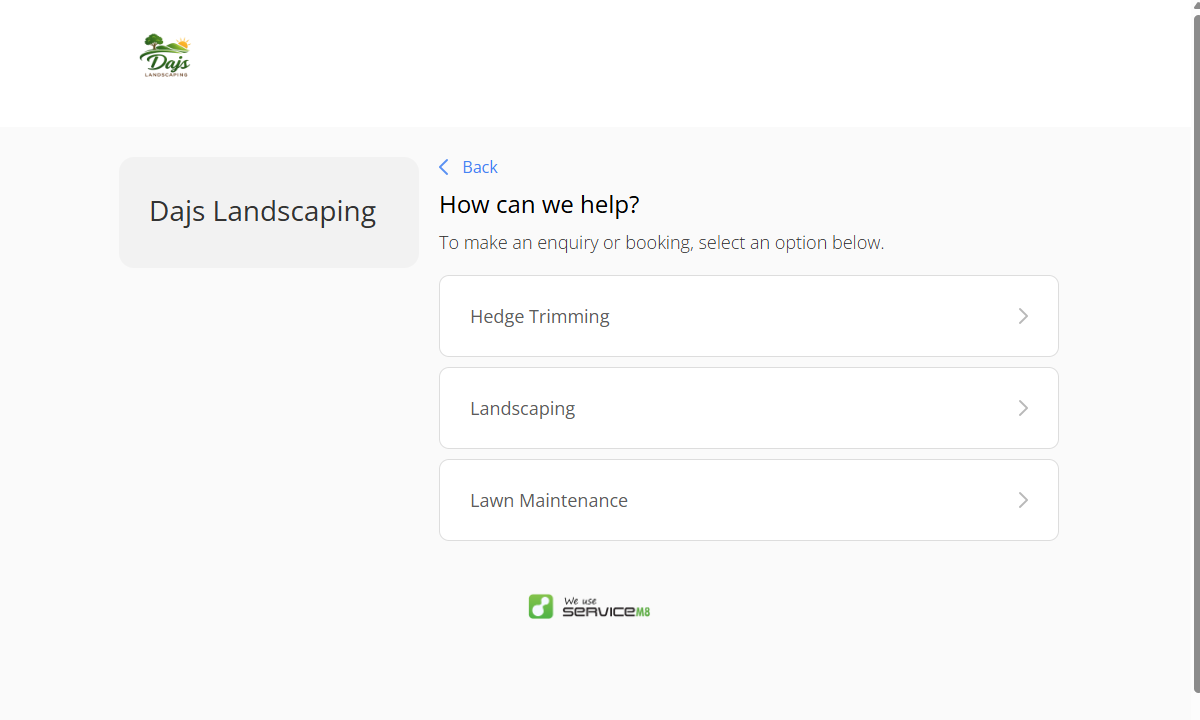The image size is (1200, 720).
Task: Select the Hedge Trimming option
Action: (x=748, y=316)
